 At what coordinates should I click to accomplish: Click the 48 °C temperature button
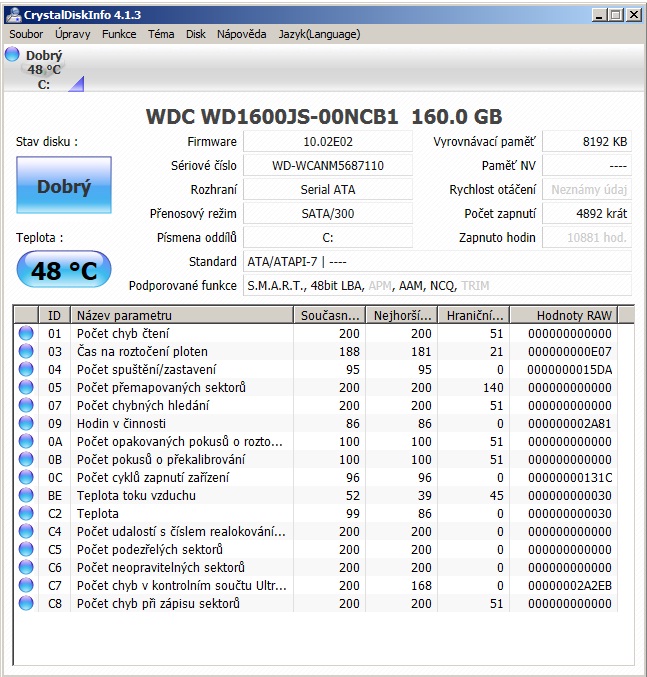tap(64, 270)
